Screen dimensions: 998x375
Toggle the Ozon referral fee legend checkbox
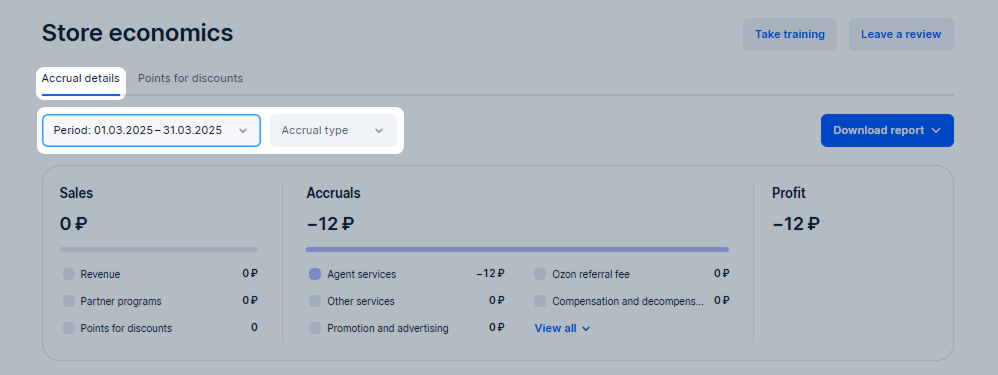pyautogui.click(x=540, y=274)
